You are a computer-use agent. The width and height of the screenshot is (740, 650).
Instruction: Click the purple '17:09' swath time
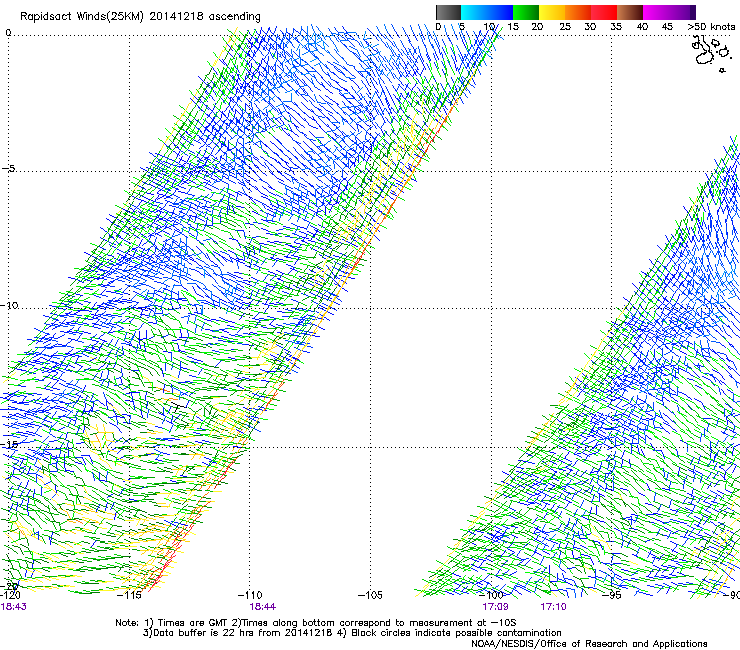(495, 607)
